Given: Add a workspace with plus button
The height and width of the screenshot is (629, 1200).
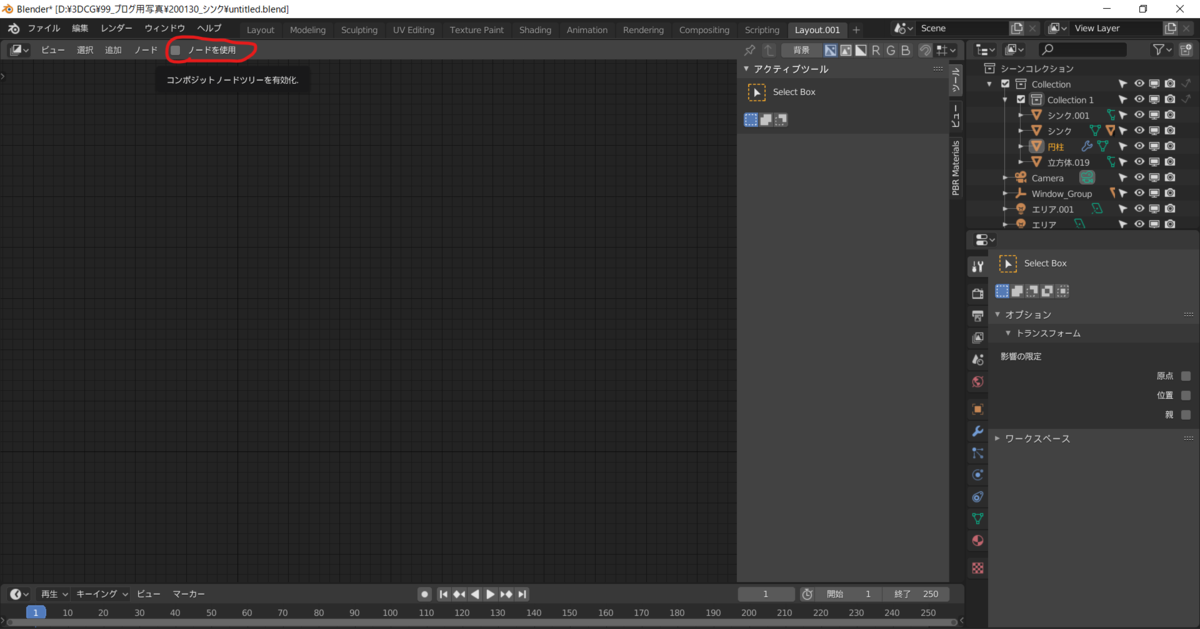Looking at the screenshot, I should click(856, 30).
